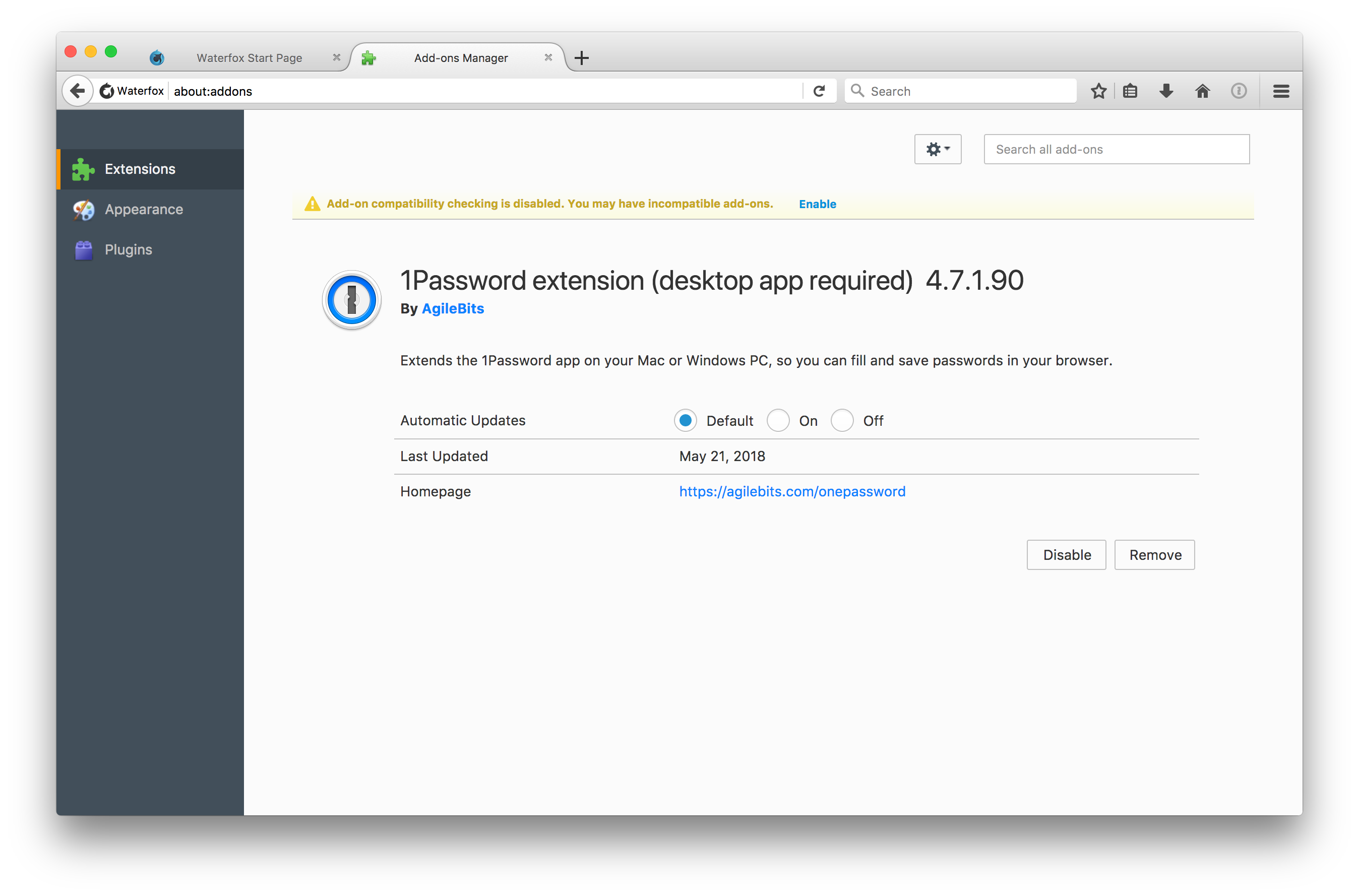Select the On radio button for updates

click(778, 420)
